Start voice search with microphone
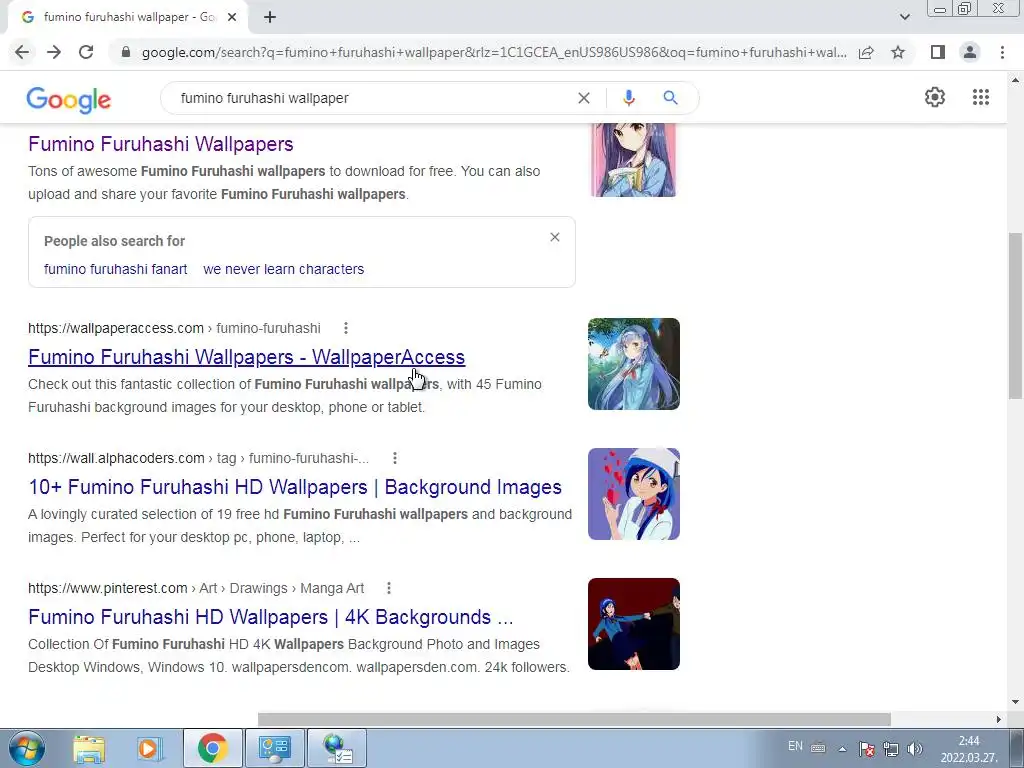Screen dimensions: 1024x768 point(628,98)
